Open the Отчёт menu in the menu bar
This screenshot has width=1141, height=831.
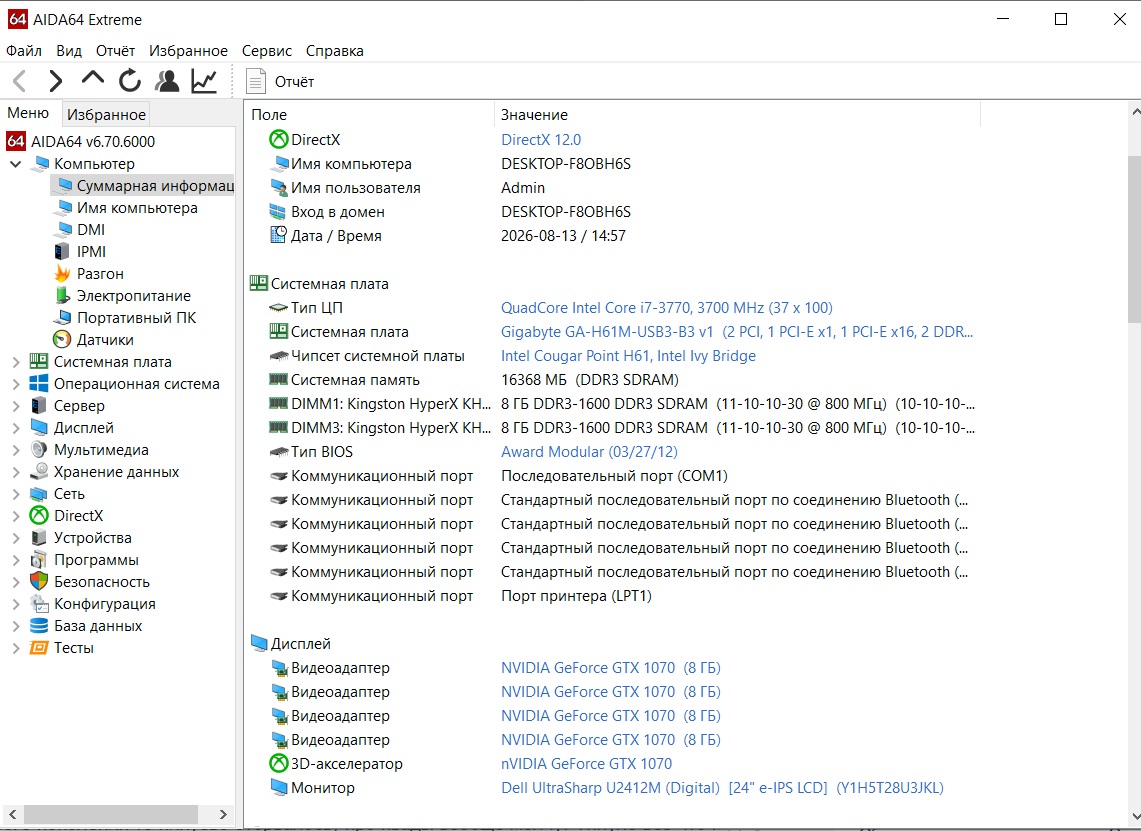click(116, 51)
